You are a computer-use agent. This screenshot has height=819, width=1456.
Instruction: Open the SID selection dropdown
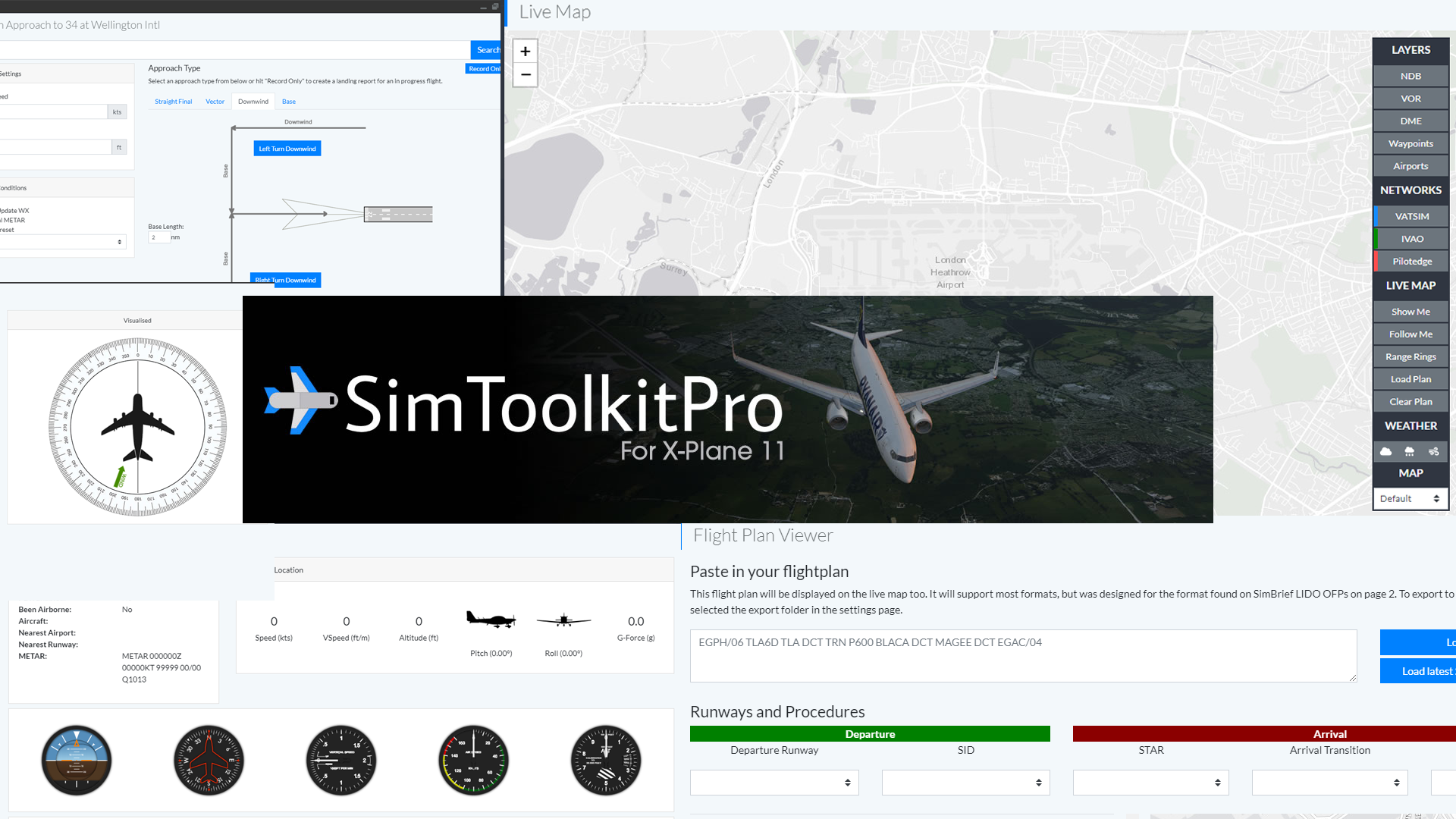click(965, 782)
